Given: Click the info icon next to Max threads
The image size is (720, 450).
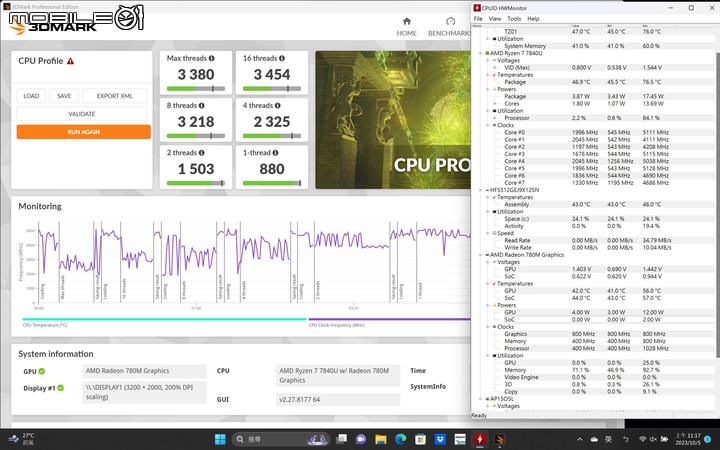Looking at the screenshot, I should click(212, 58).
